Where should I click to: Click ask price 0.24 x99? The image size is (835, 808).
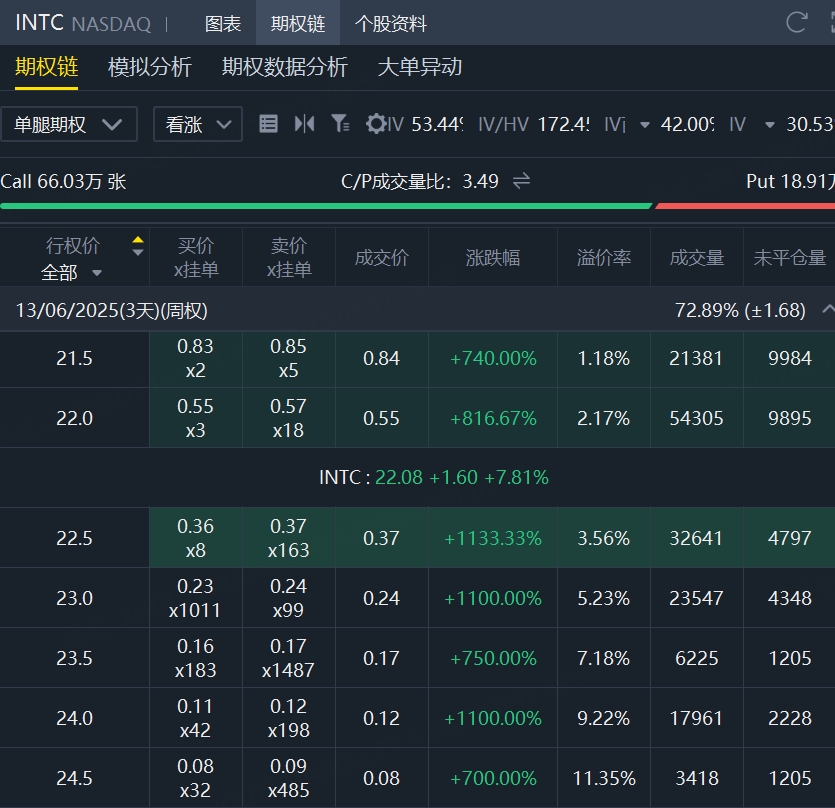pos(289,598)
